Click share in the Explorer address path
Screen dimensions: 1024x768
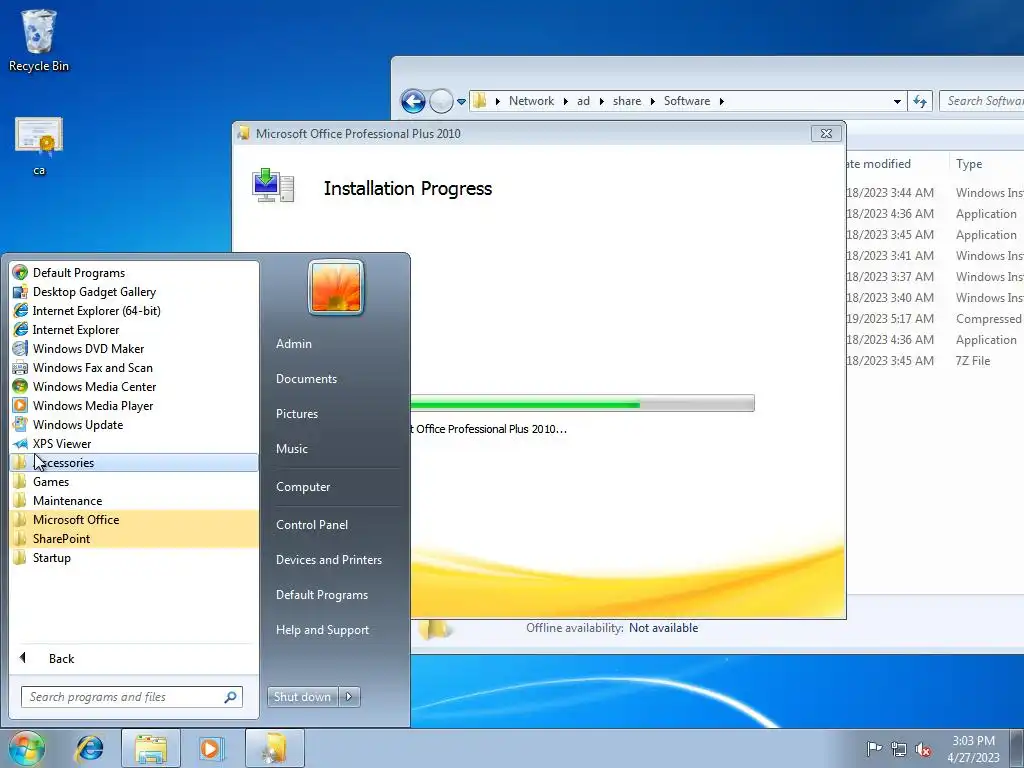coord(627,101)
